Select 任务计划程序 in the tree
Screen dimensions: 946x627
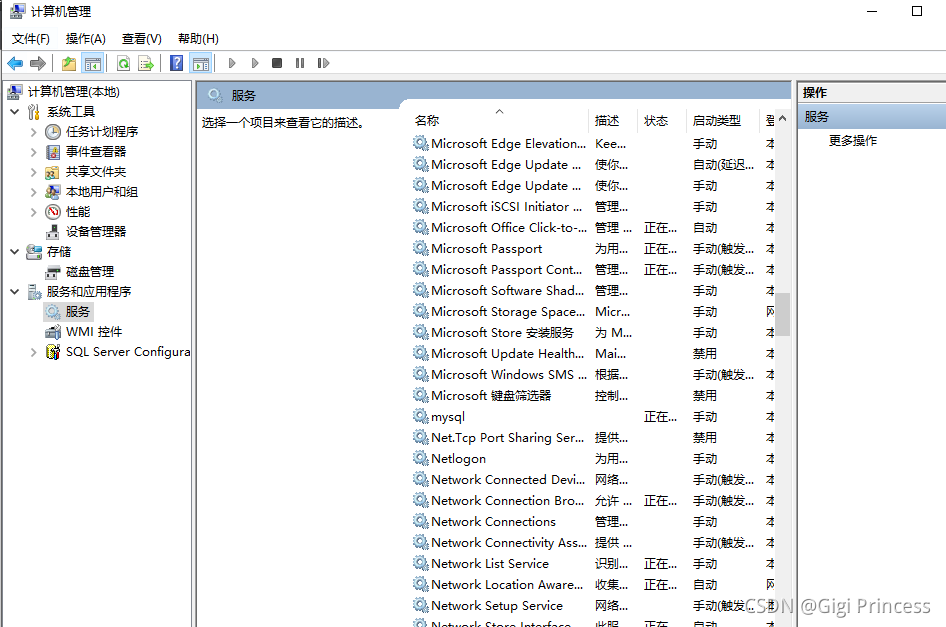point(92,132)
